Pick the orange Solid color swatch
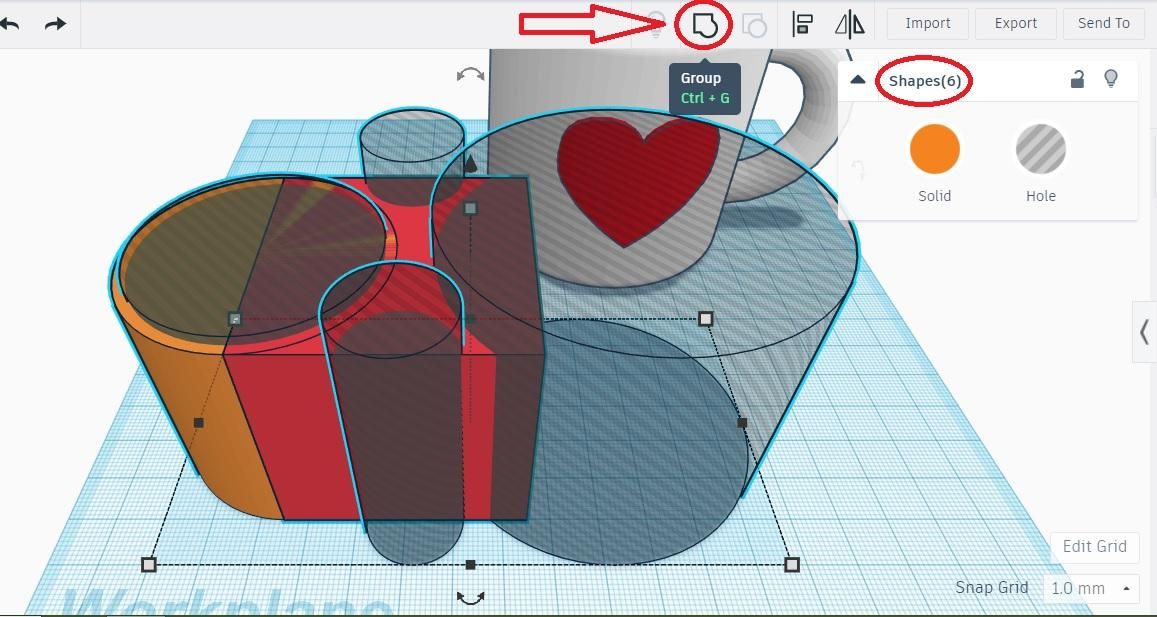 (x=934, y=148)
